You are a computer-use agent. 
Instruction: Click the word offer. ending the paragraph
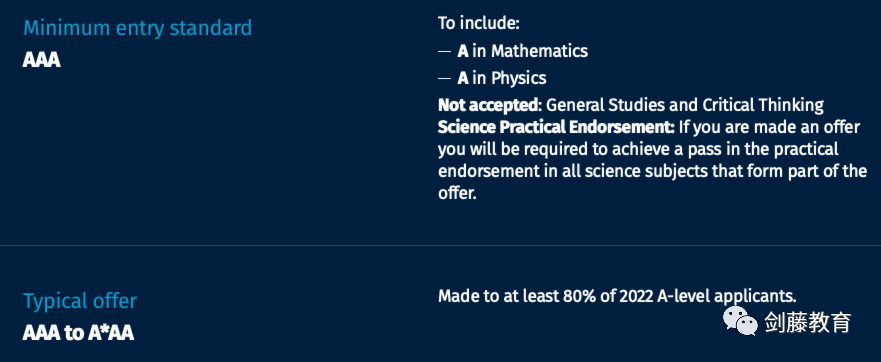point(457,193)
